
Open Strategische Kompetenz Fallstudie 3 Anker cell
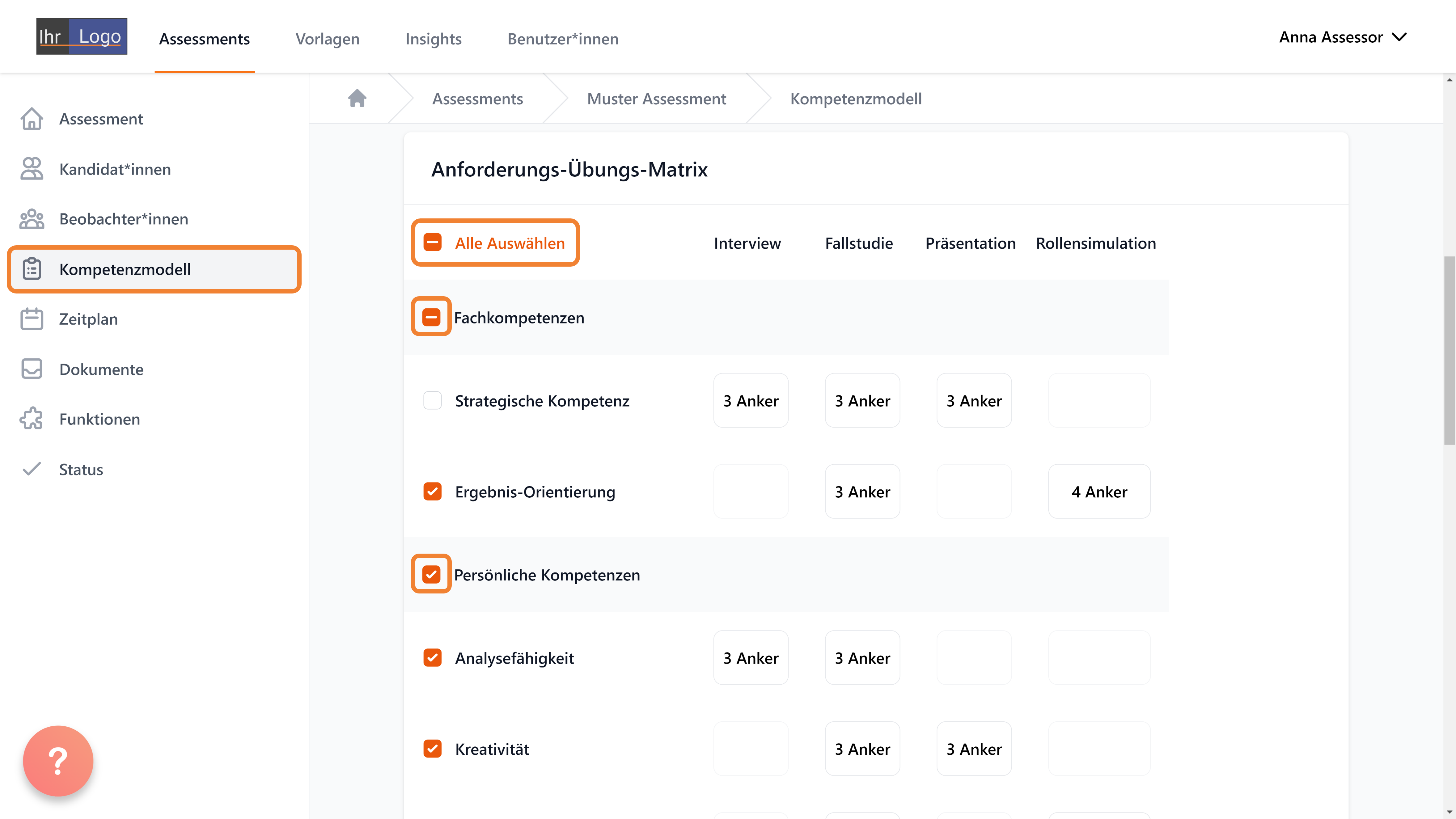pos(862,400)
